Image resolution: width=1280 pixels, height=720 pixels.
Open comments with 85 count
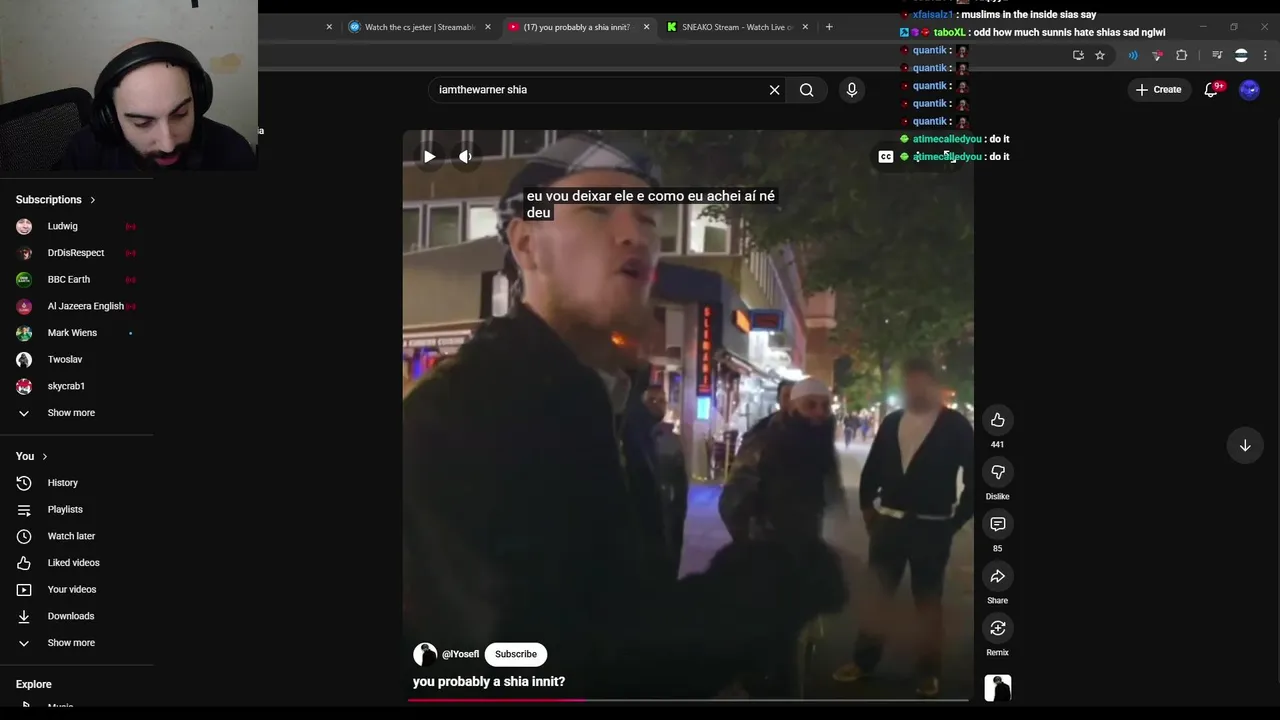[x=997, y=524]
